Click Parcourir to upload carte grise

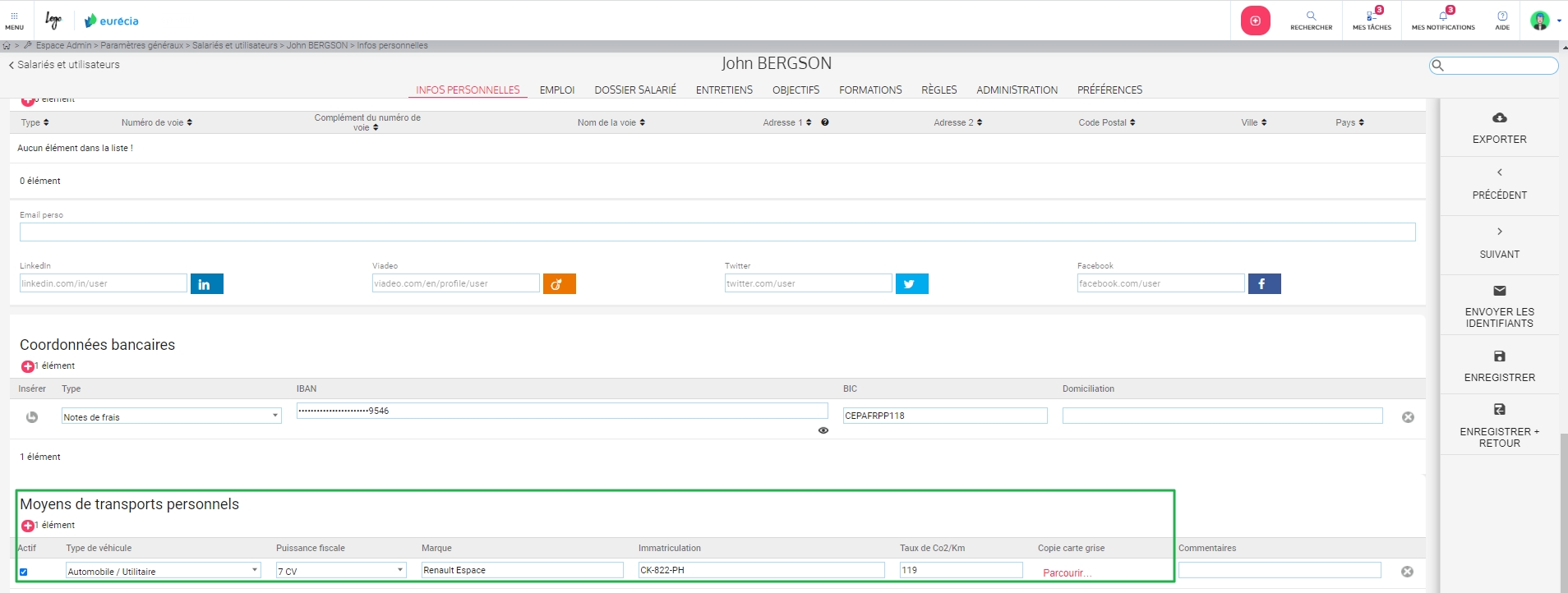click(x=1067, y=573)
